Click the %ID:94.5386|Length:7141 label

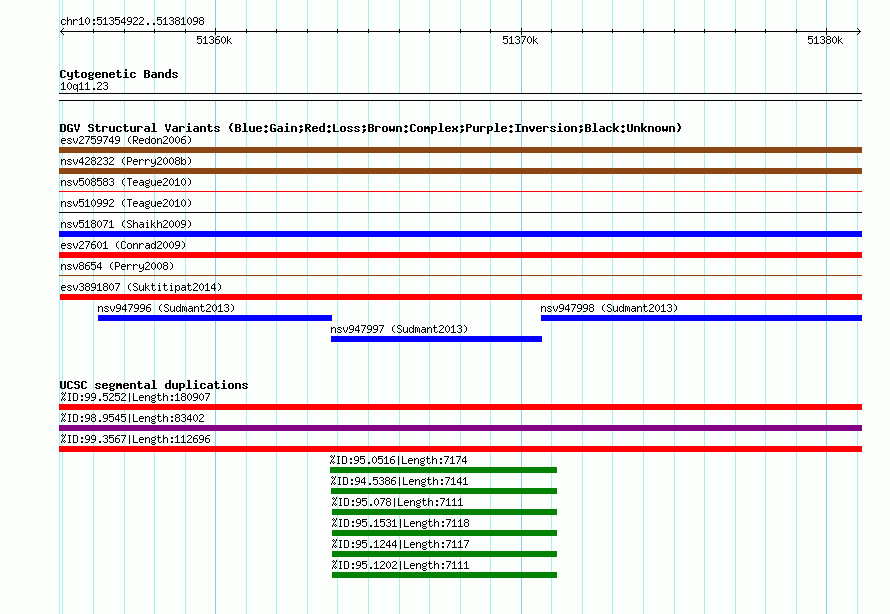[x=400, y=481]
